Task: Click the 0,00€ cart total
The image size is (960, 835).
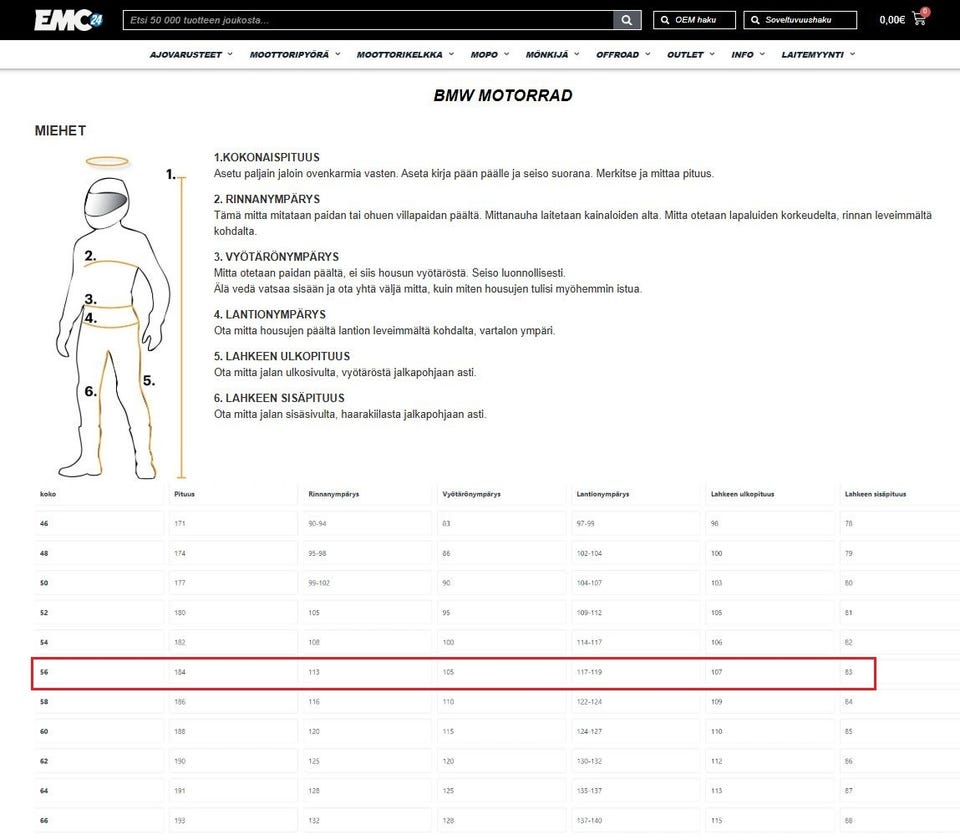Action: 891,20
